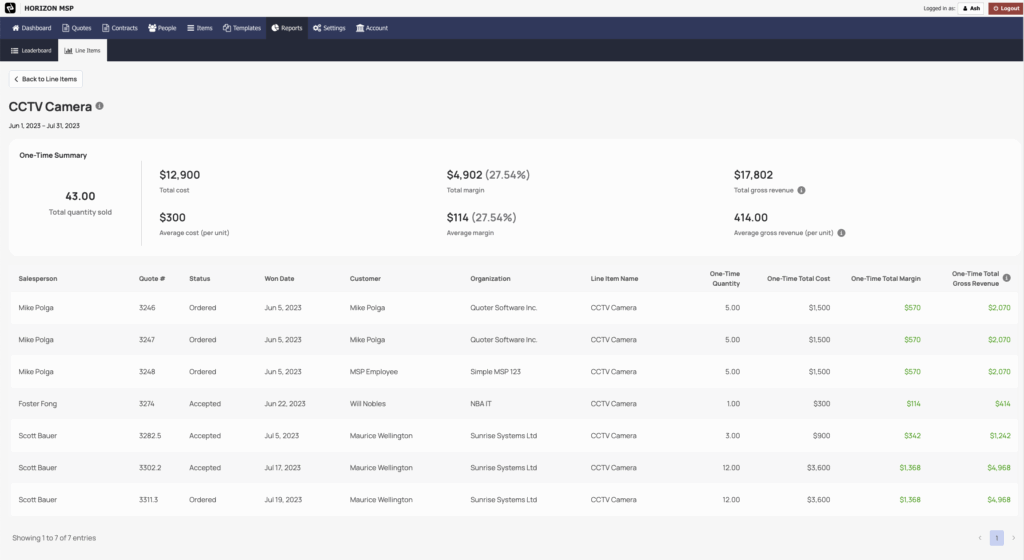Open the Account page
This screenshot has width=1024, height=560.
pos(372,28)
